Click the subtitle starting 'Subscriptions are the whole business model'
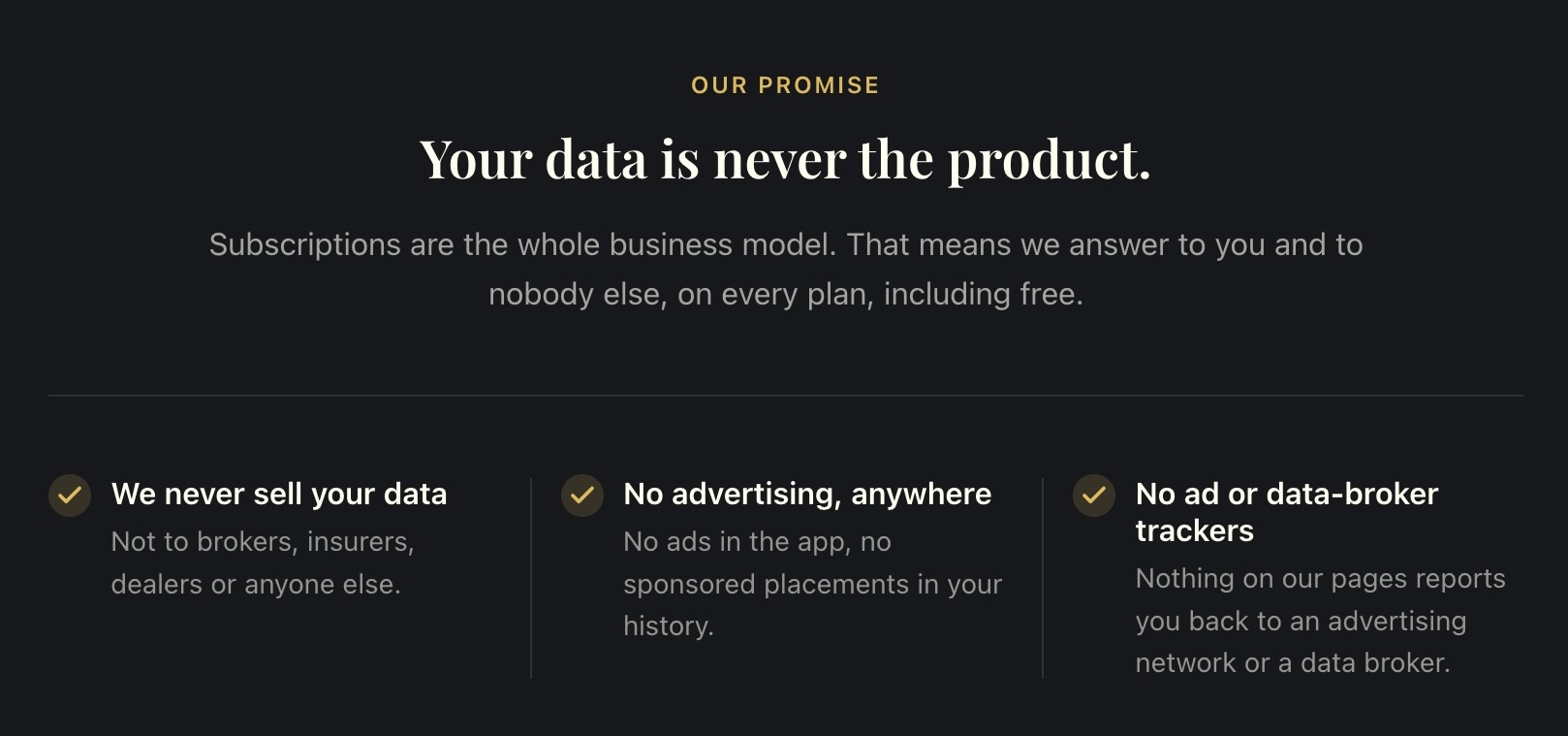The height and width of the screenshot is (736, 1568). coord(785,269)
